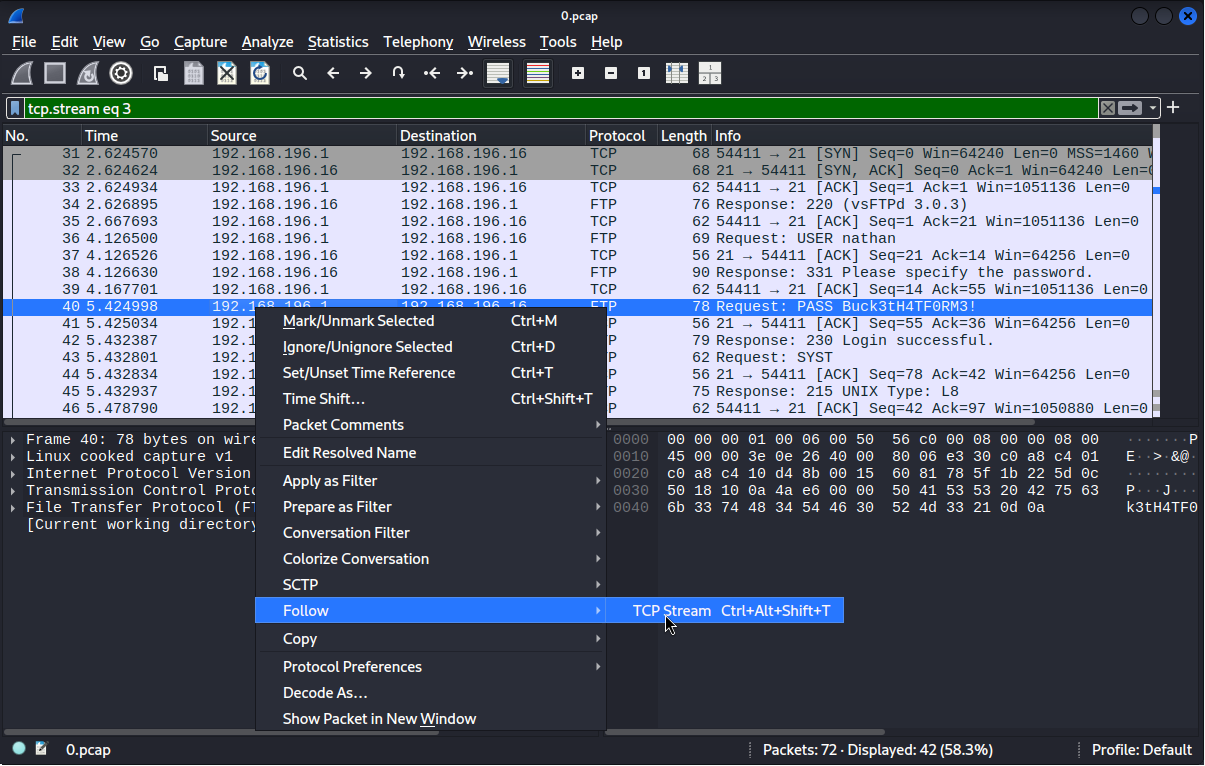Image resolution: width=1205 pixels, height=766 pixels.
Task: Add a filter button with plus icon
Action: tap(1173, 108)
